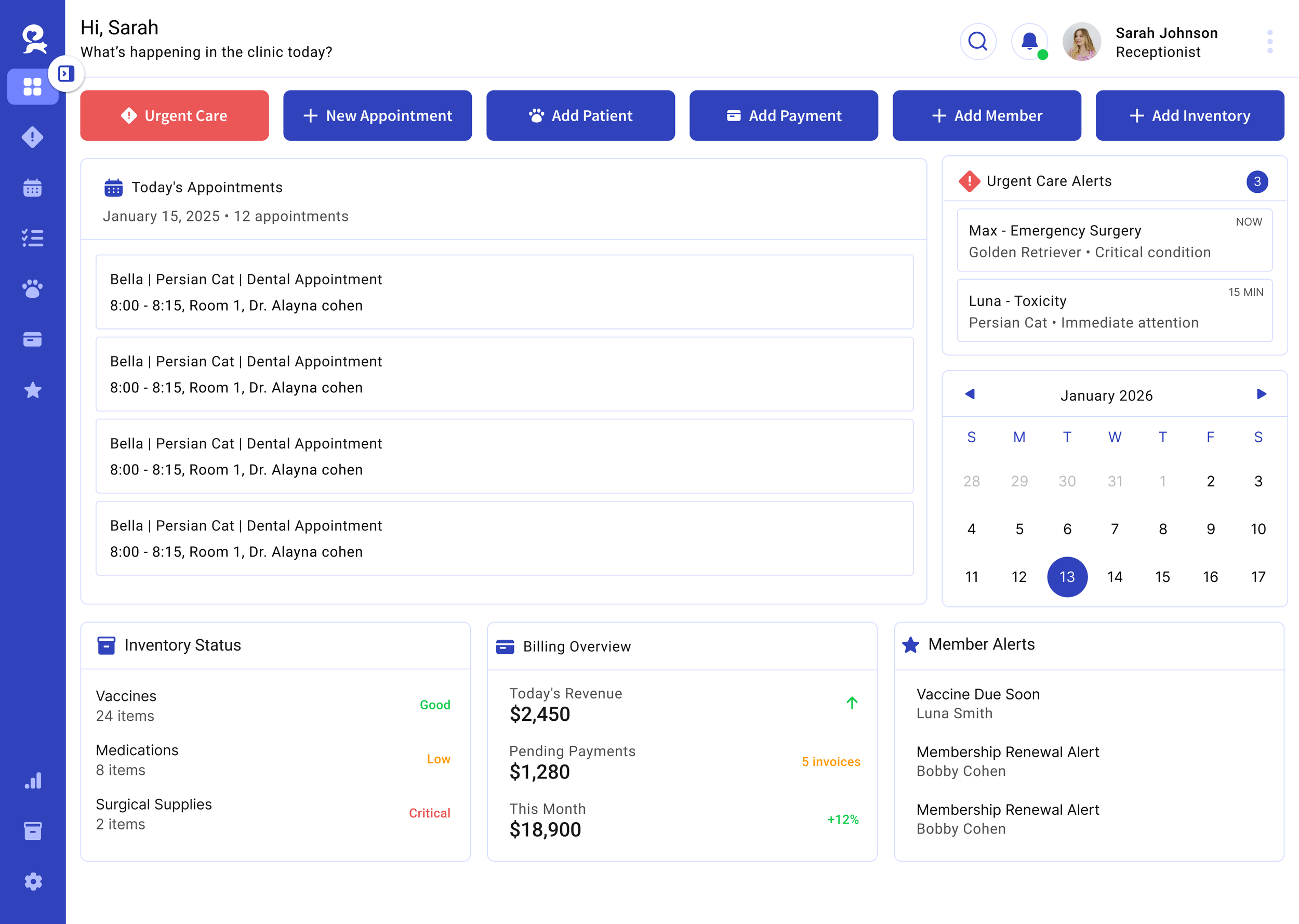
Task: Go to next month in calendar
Action: (x=1261, y=394)
